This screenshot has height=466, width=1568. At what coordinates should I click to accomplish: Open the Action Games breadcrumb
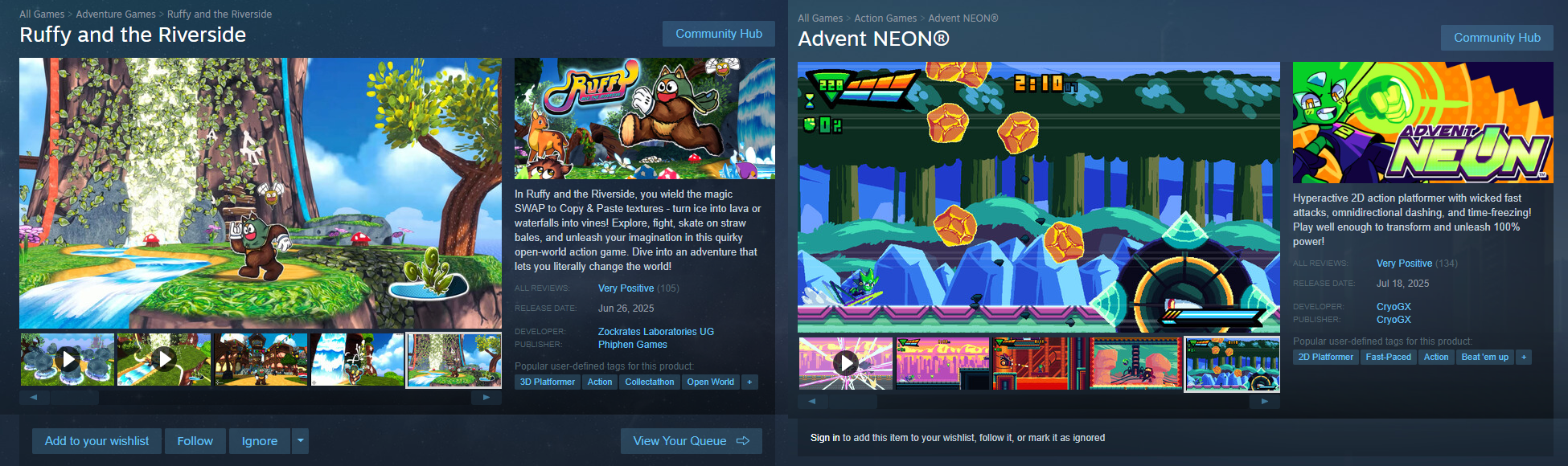[x=885, y=18]
